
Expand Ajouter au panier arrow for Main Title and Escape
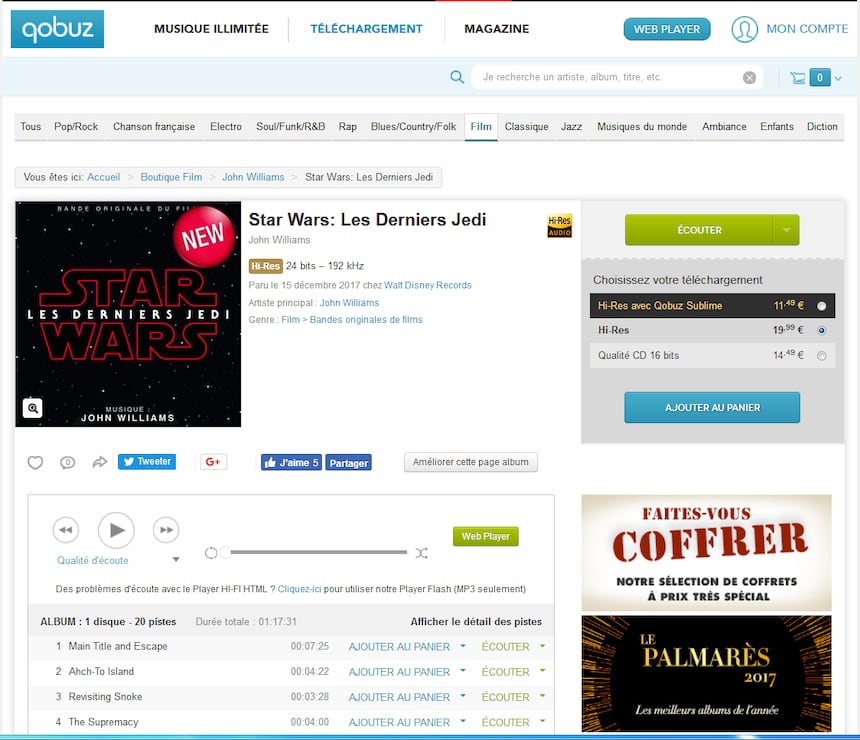[x=463, y=646]
